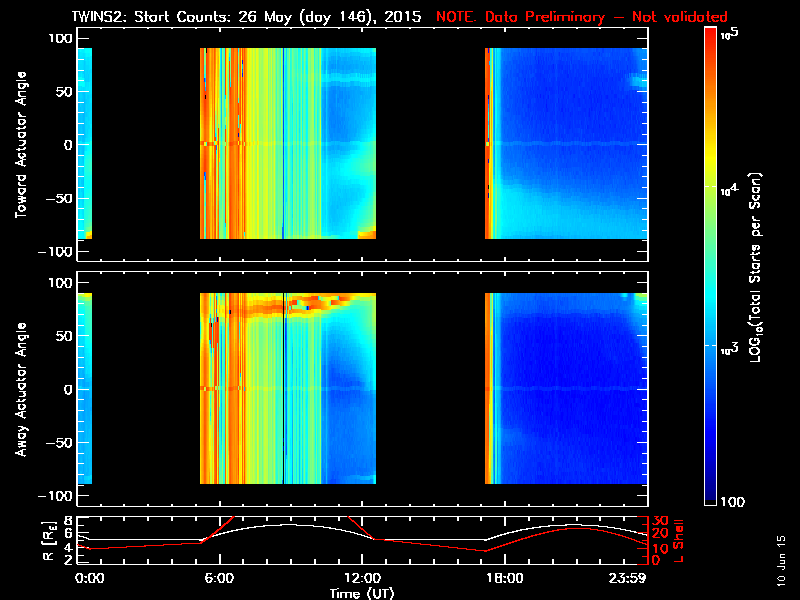This screenshot has height=600, width=800.
Task: Select the 0:00 time tick label
Action: point(89,578)
